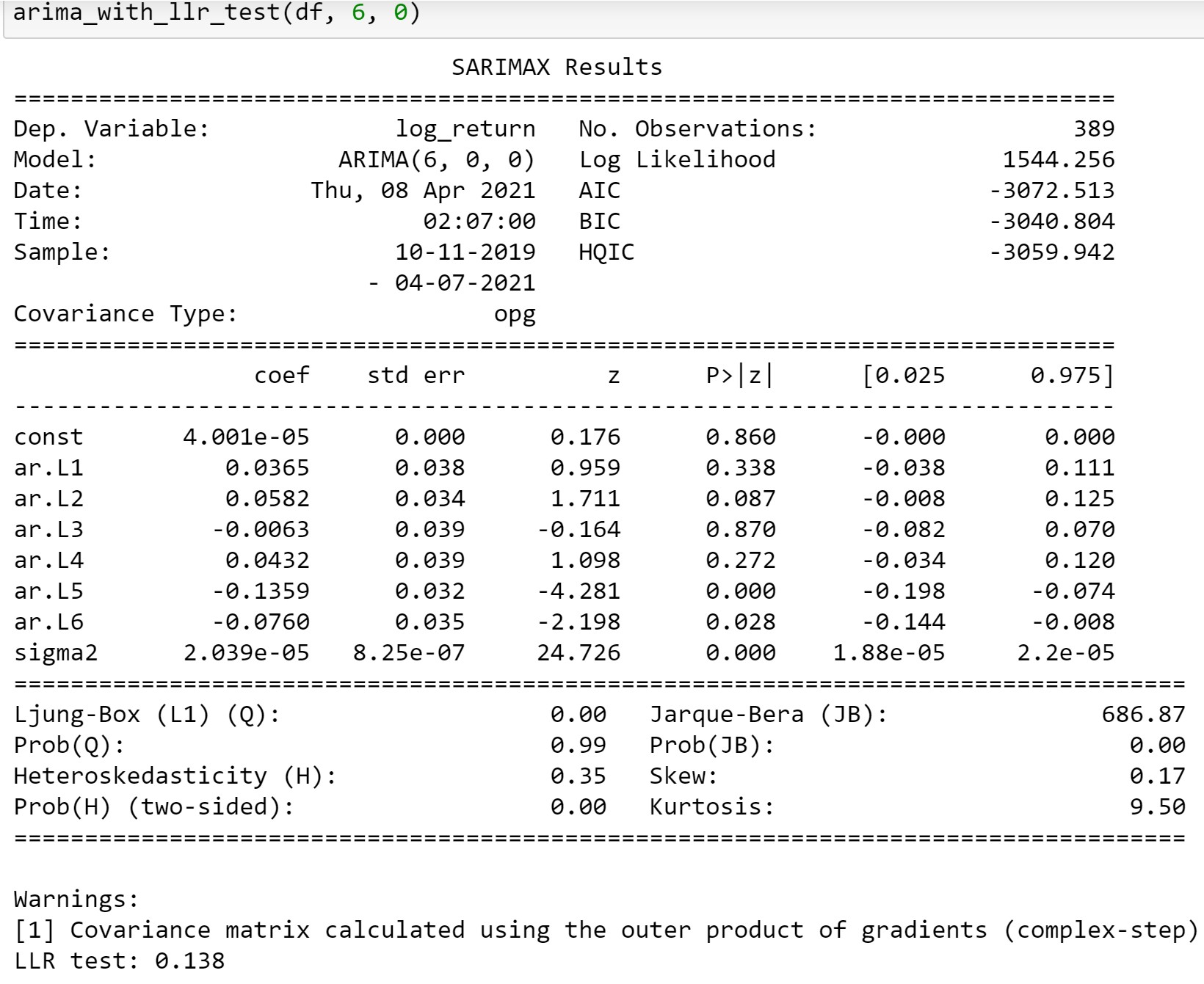Select the const p-value 0.860
Image resolution: width=1204 pixels, height=984 pixels.
coord(741,437)
